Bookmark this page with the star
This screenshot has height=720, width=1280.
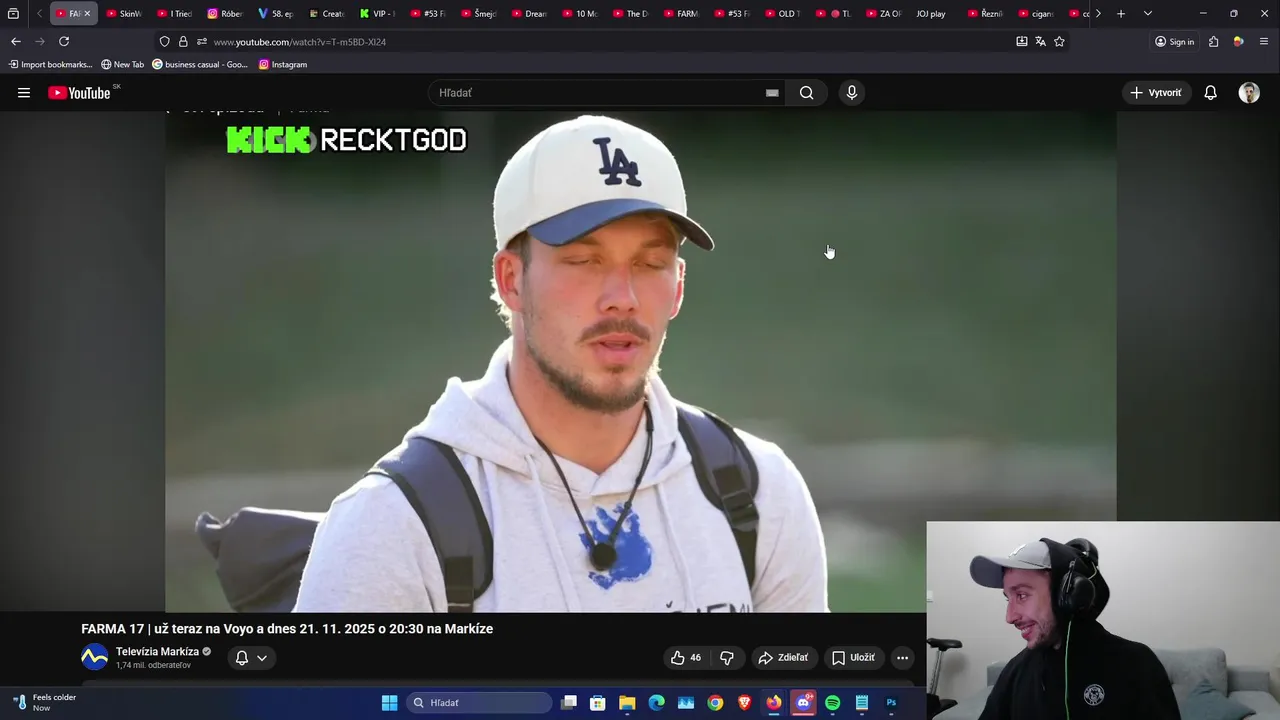click(1059, 42)
